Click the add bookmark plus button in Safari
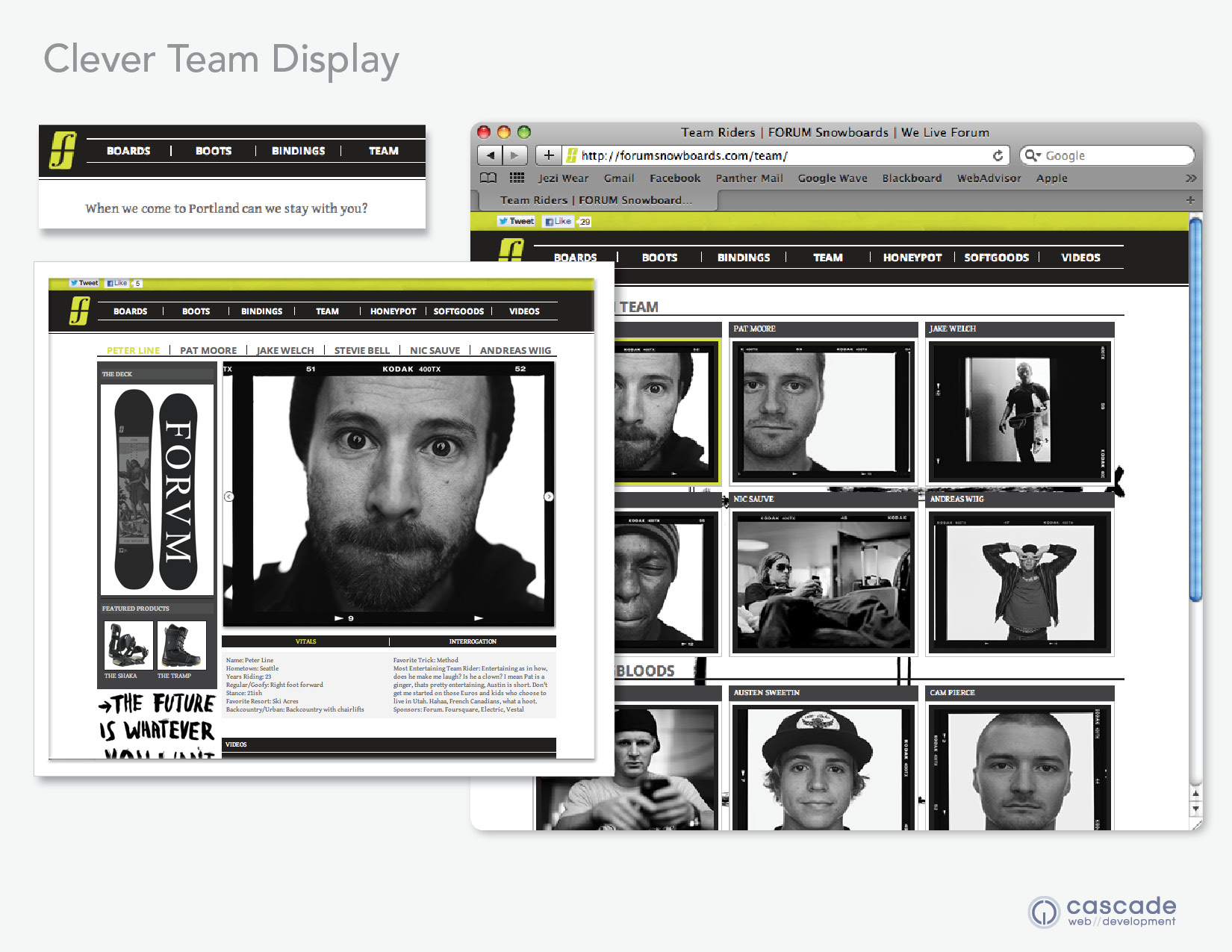Viewport: 1232px width, 952px height. [549, 155]
